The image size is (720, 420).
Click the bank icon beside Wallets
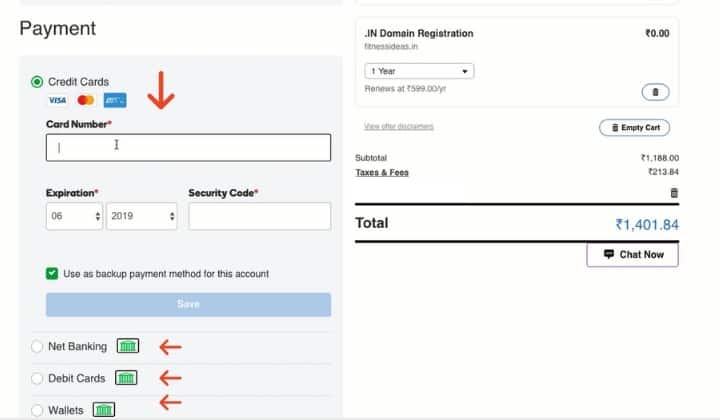click(x=104, y=409)
